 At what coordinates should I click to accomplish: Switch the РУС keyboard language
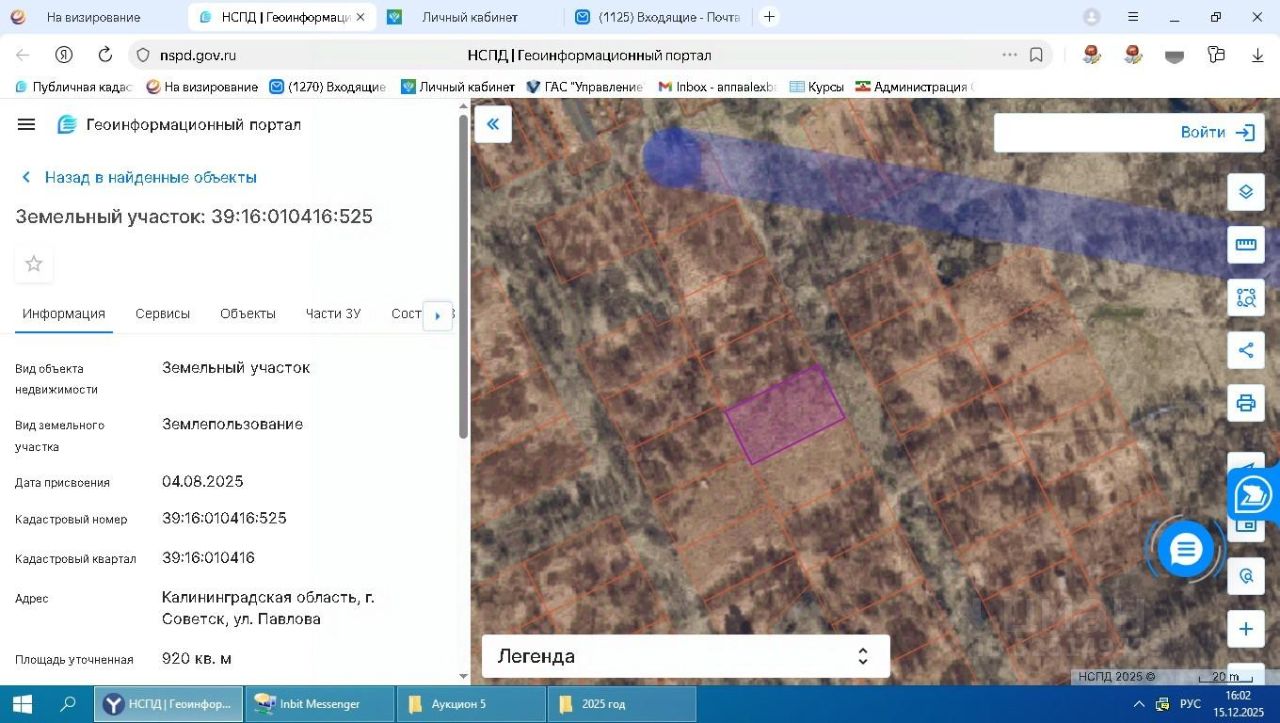(1190, 704)
